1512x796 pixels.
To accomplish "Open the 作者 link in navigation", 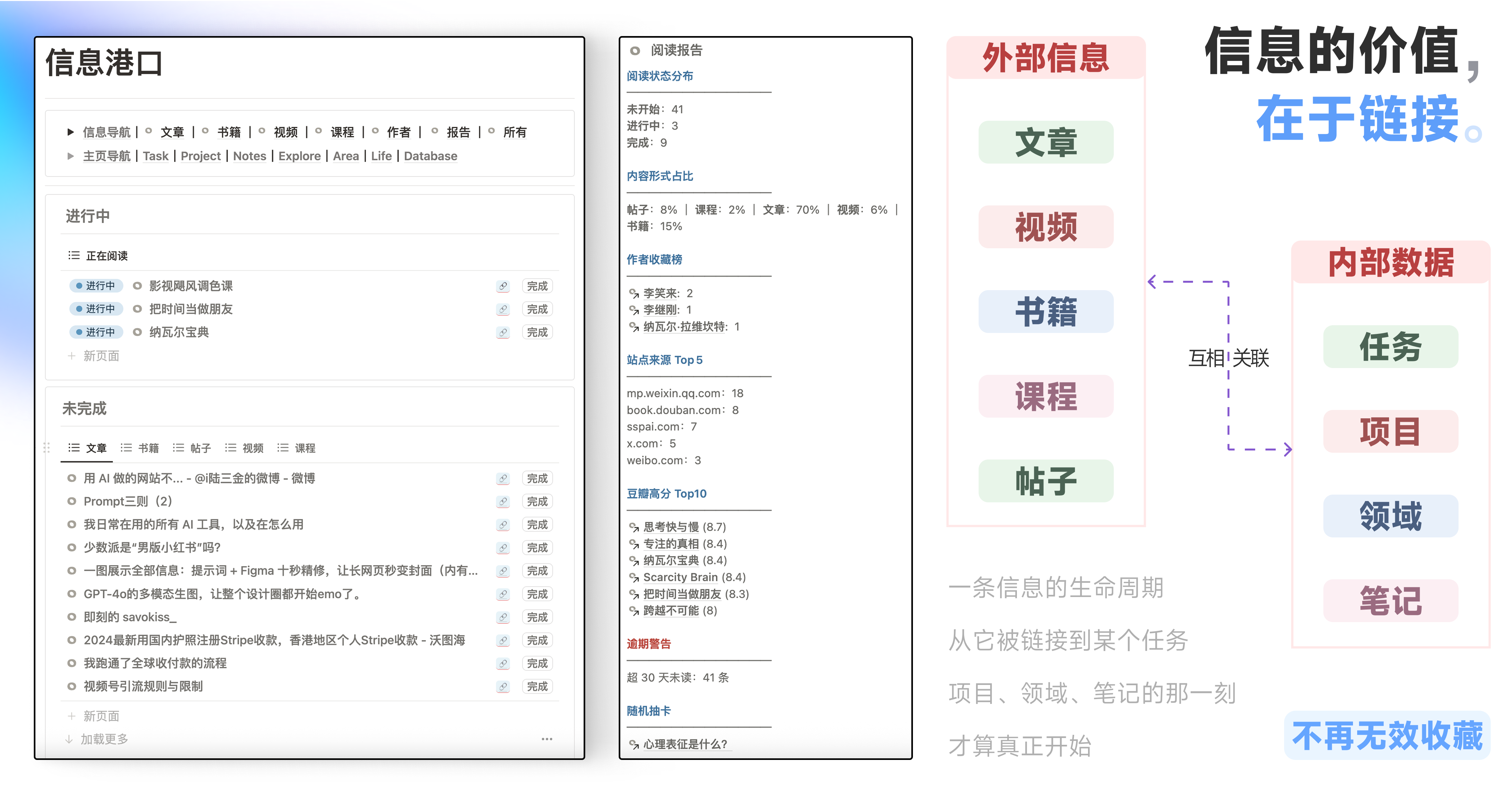I will tap(399, 132).
